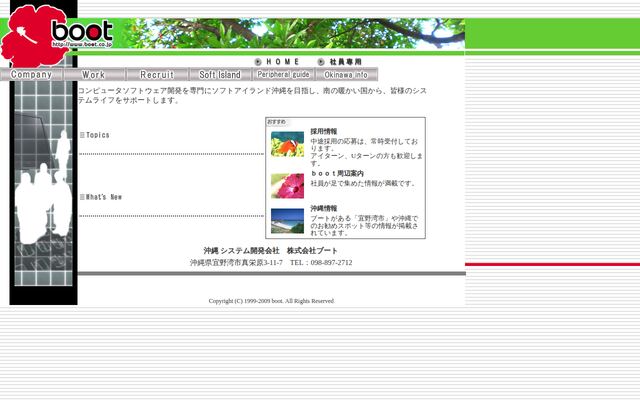This screenshot has height=400, width=640.
Task: Click the boot hibiscus logo
Action: click(x=57, y=36)
